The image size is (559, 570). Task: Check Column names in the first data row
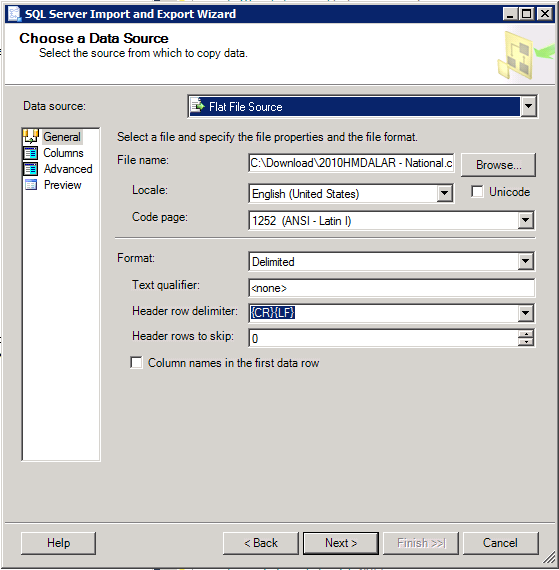(136, 362)
